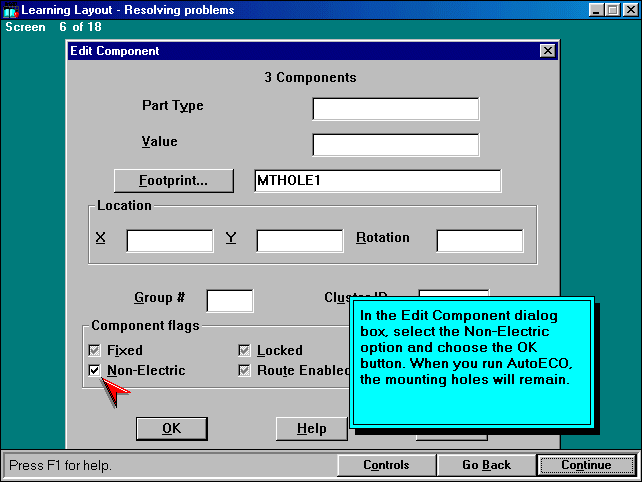642x482 pixels.
Task: Toggle the Fixed component flag
Action: tap(95, 351)
